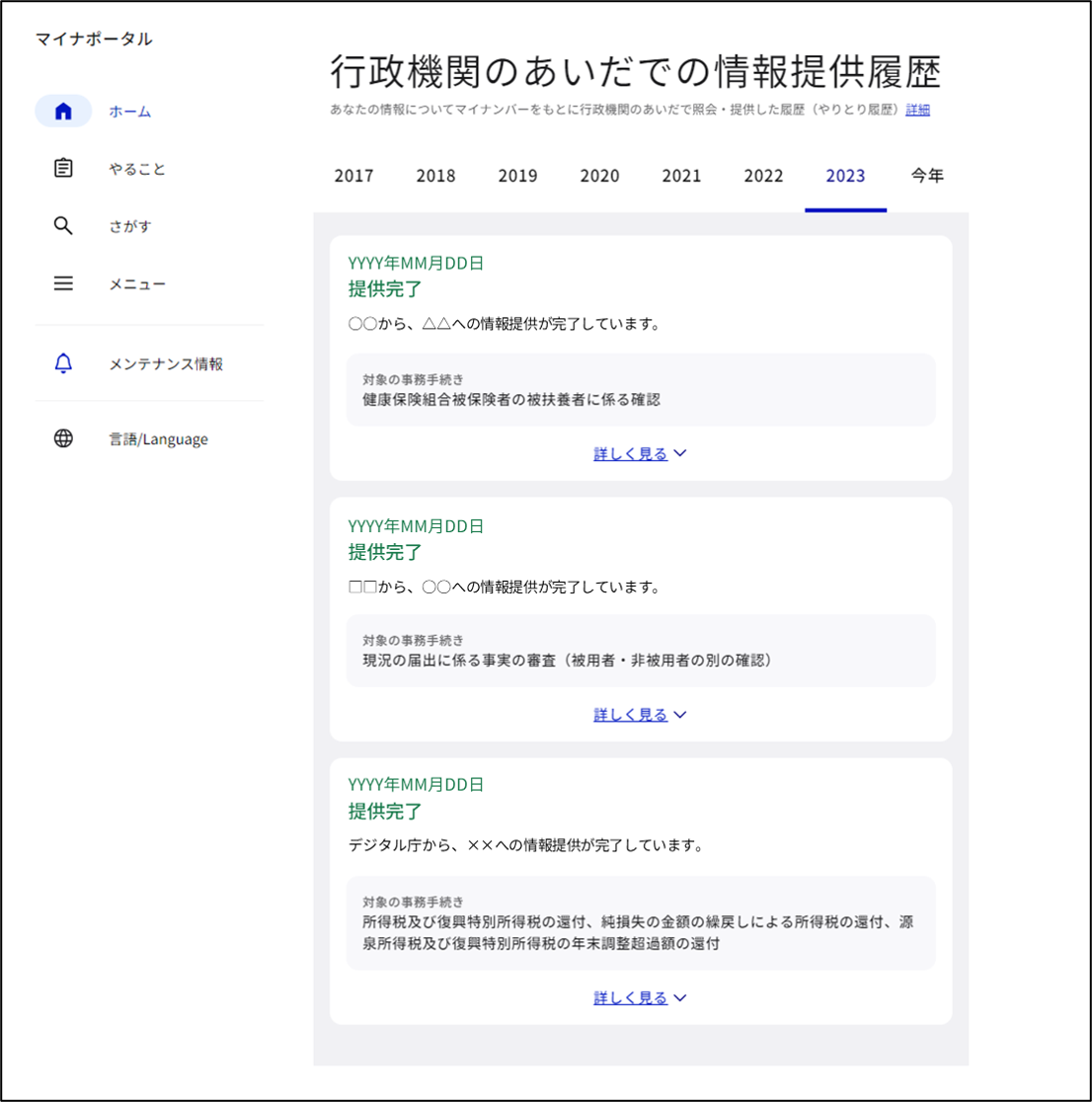Open メンテナンス情報 in the sidebar

166,364
